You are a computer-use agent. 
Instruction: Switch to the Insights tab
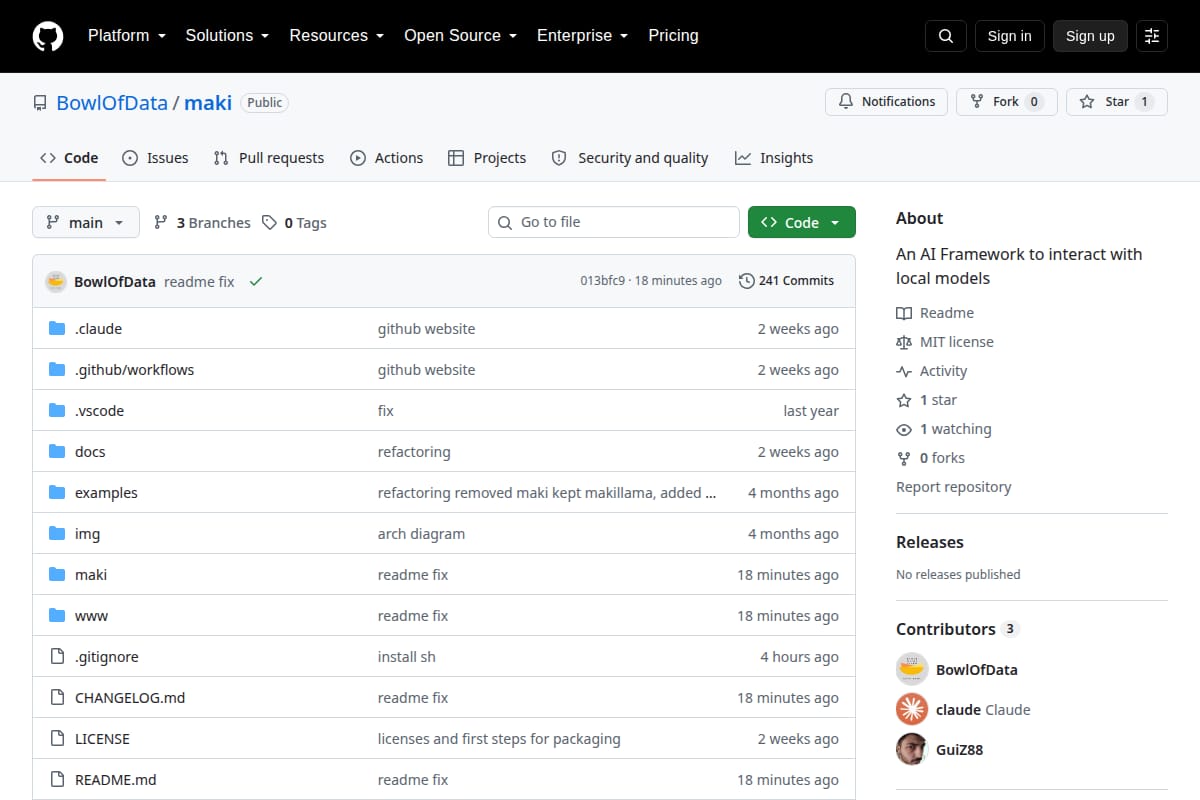[x=774, y=158]
